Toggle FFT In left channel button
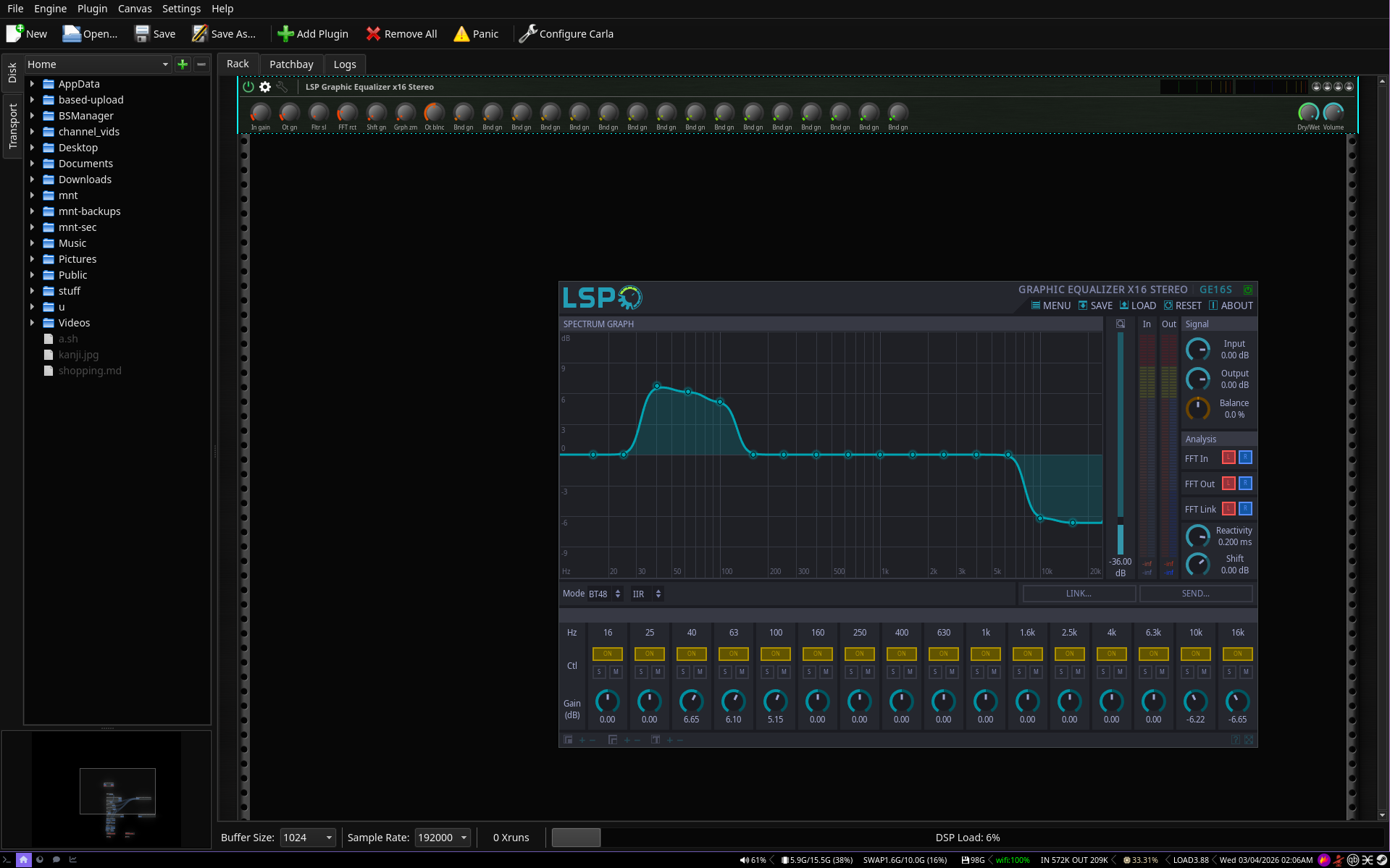Screen dimensions: 1390x868 (1228, 458)
